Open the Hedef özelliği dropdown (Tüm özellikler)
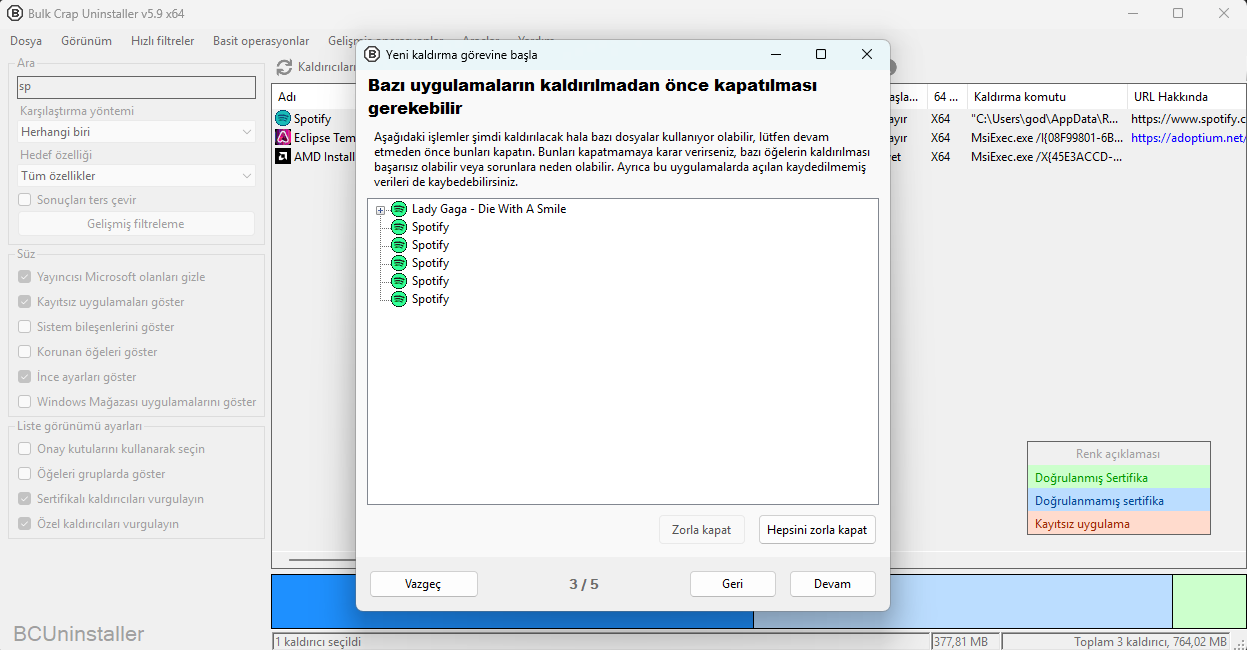This screenshot has width=1247, height=650. [x=136, y=175]
